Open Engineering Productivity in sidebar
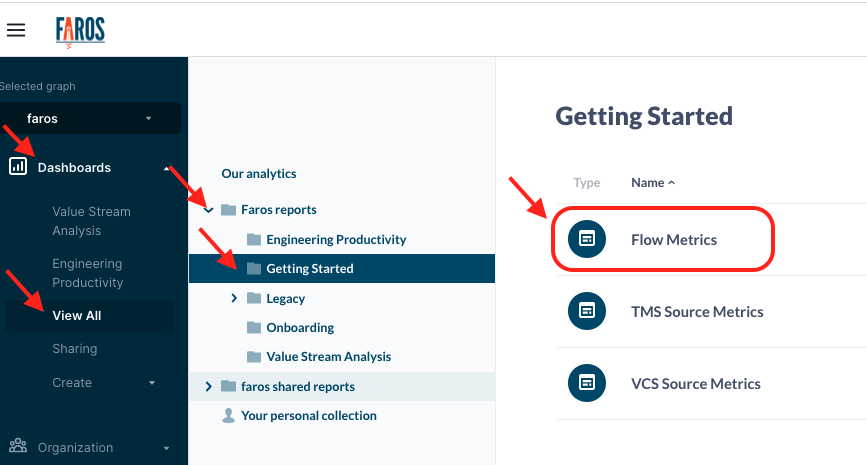867x465 pixels. tap(87, 273)
